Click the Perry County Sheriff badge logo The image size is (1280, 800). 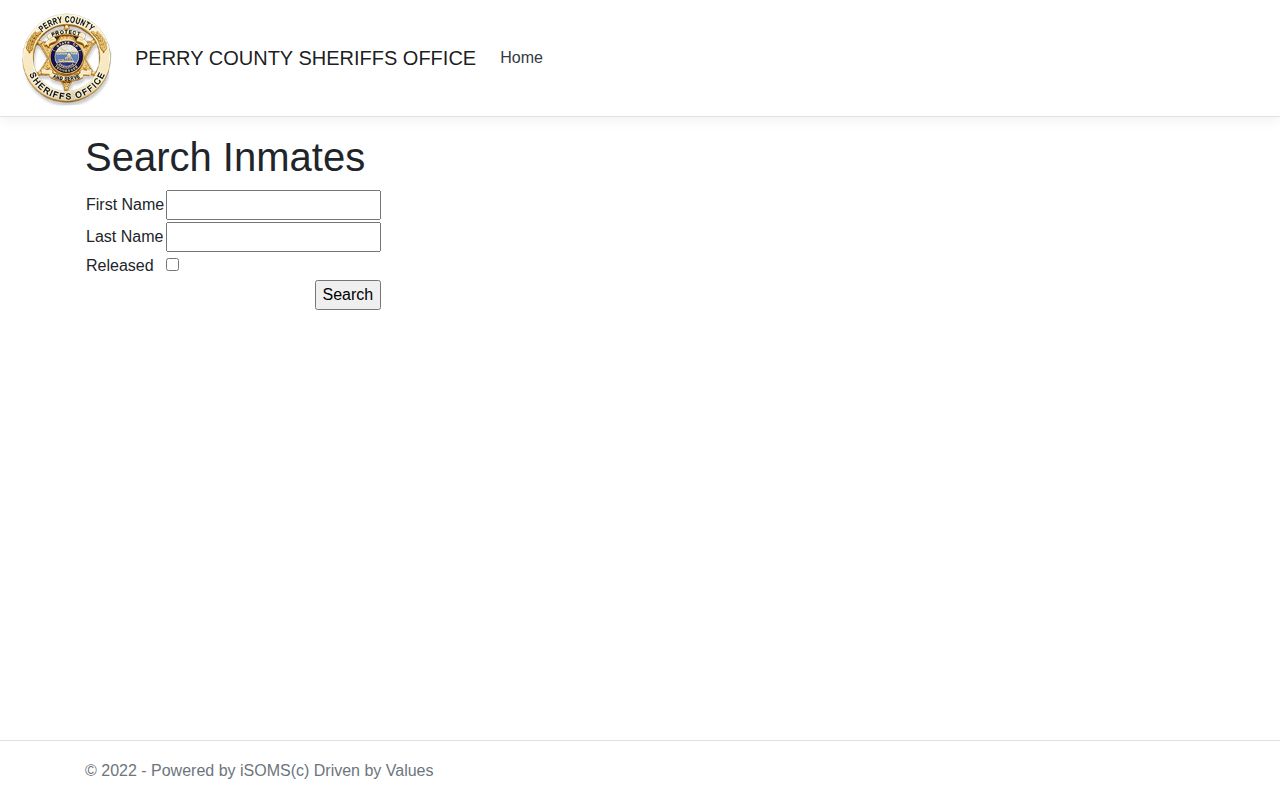click(67, 58)
